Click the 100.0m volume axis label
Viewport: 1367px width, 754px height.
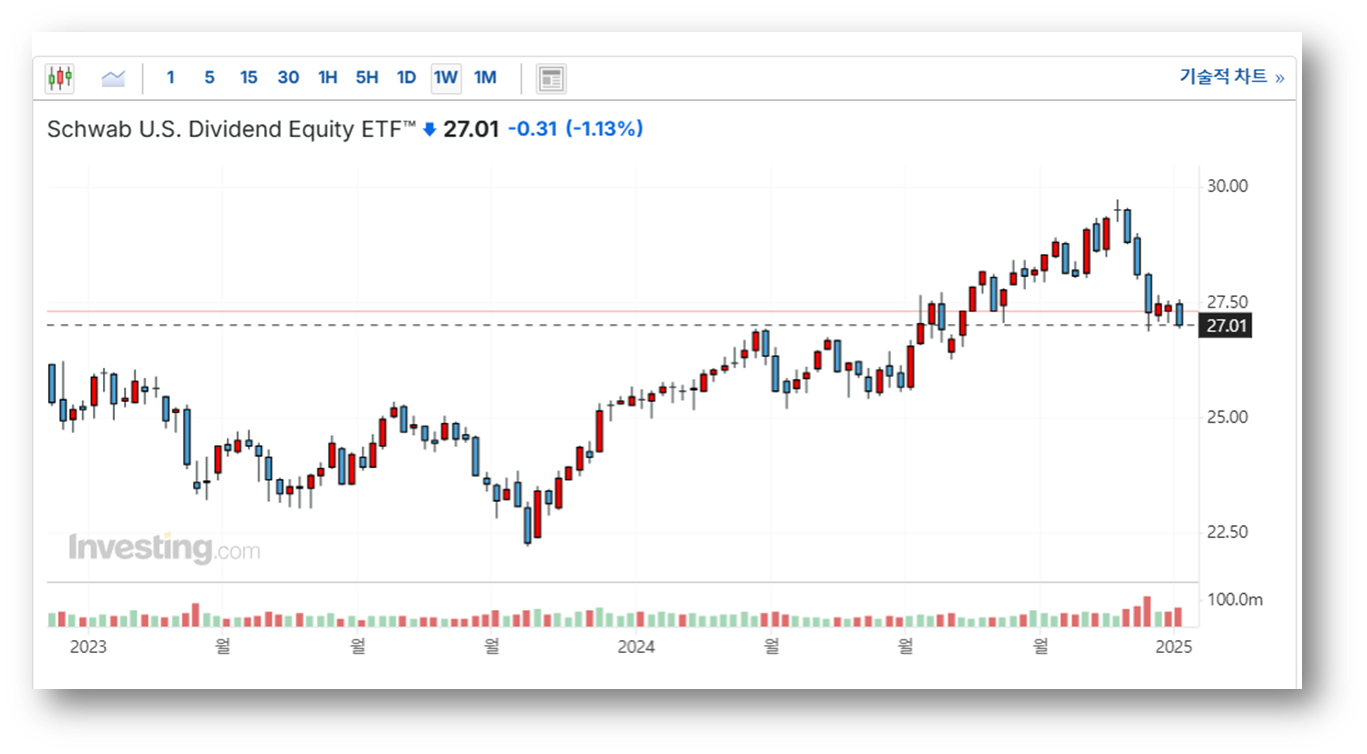(x=1235, y=600)
